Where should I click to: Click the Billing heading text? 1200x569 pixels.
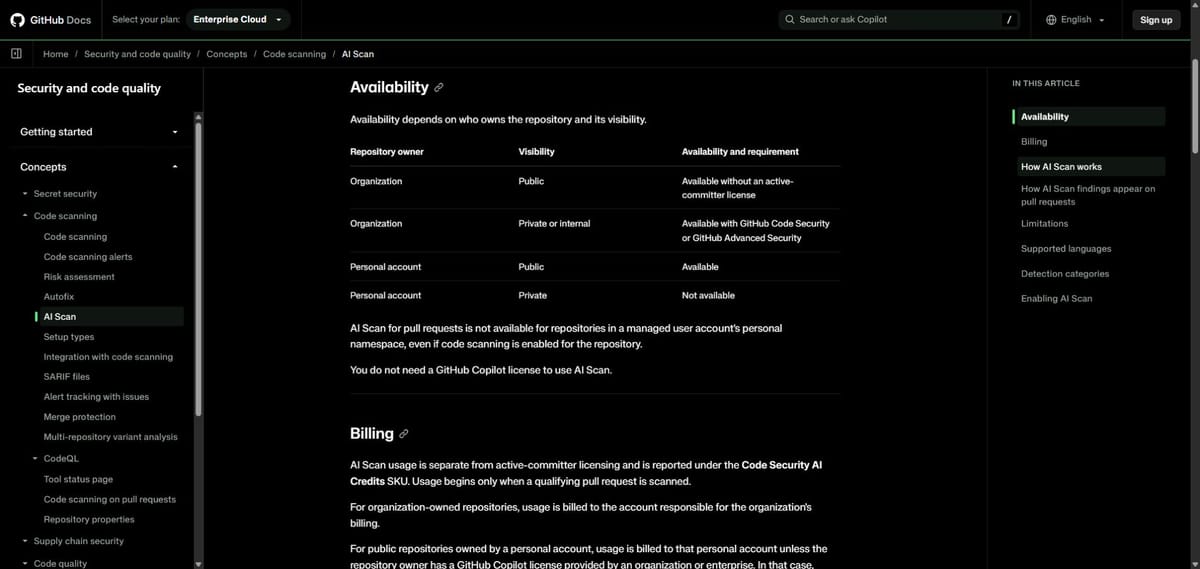[x=372, y=434]
